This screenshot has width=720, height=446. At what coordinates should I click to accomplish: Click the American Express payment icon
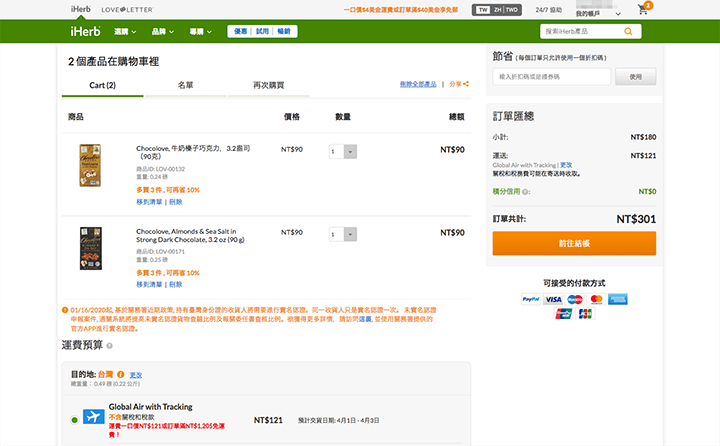[x=618, y=299]
